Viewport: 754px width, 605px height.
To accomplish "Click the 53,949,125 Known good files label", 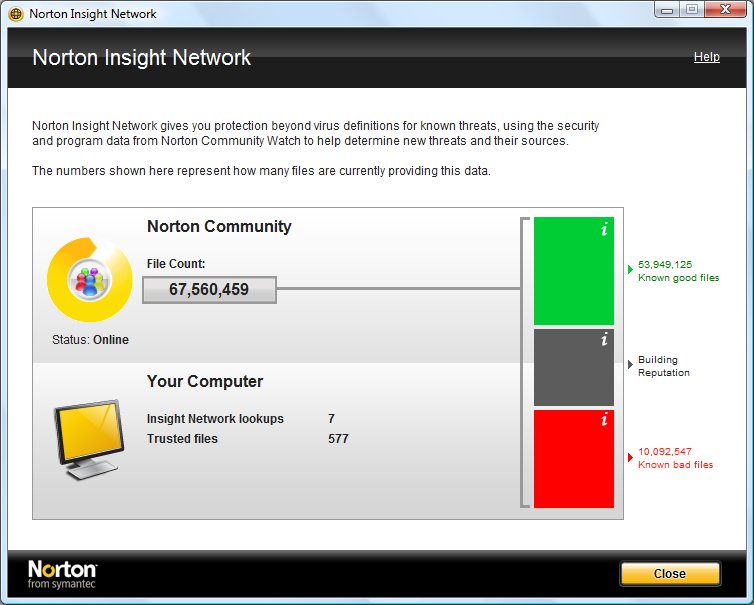I will pos(678,271).
